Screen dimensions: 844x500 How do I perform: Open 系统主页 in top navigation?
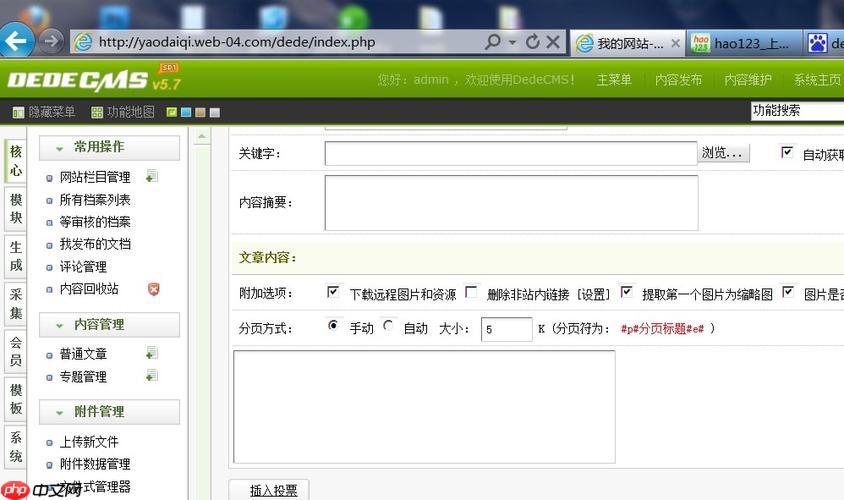point(817,80)
